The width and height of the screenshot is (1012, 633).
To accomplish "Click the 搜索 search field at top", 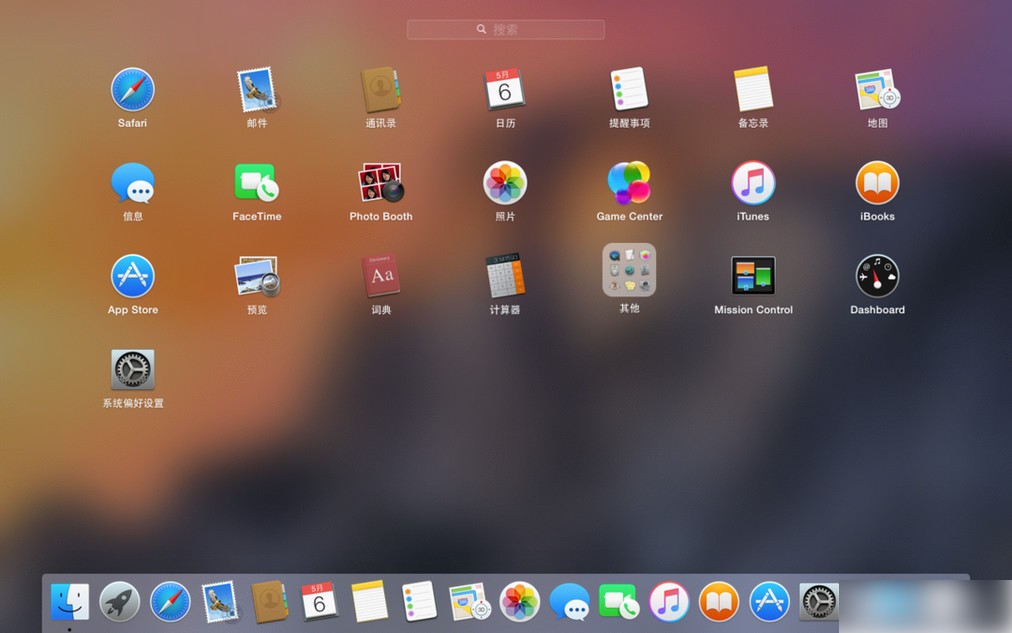I will pyautogui.click(x=505, y=29).
